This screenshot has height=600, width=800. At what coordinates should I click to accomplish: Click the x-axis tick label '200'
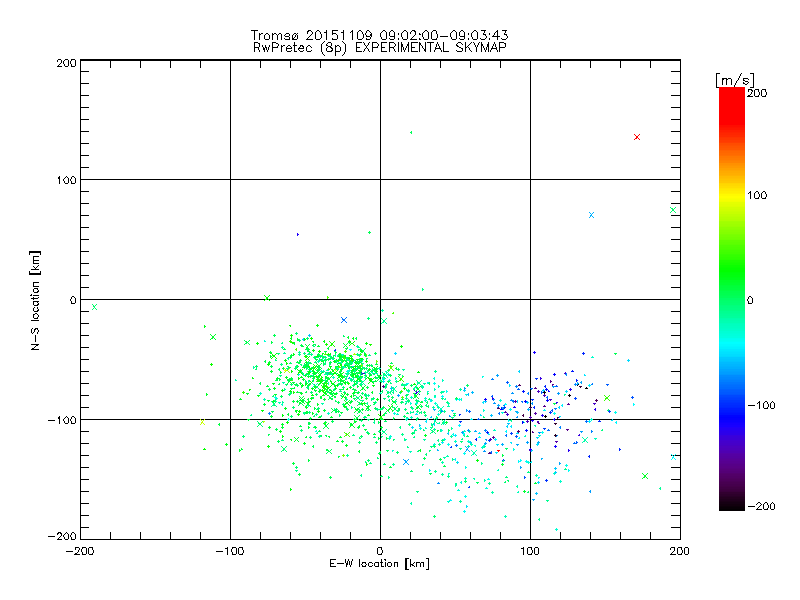click(x=680, y=551)
